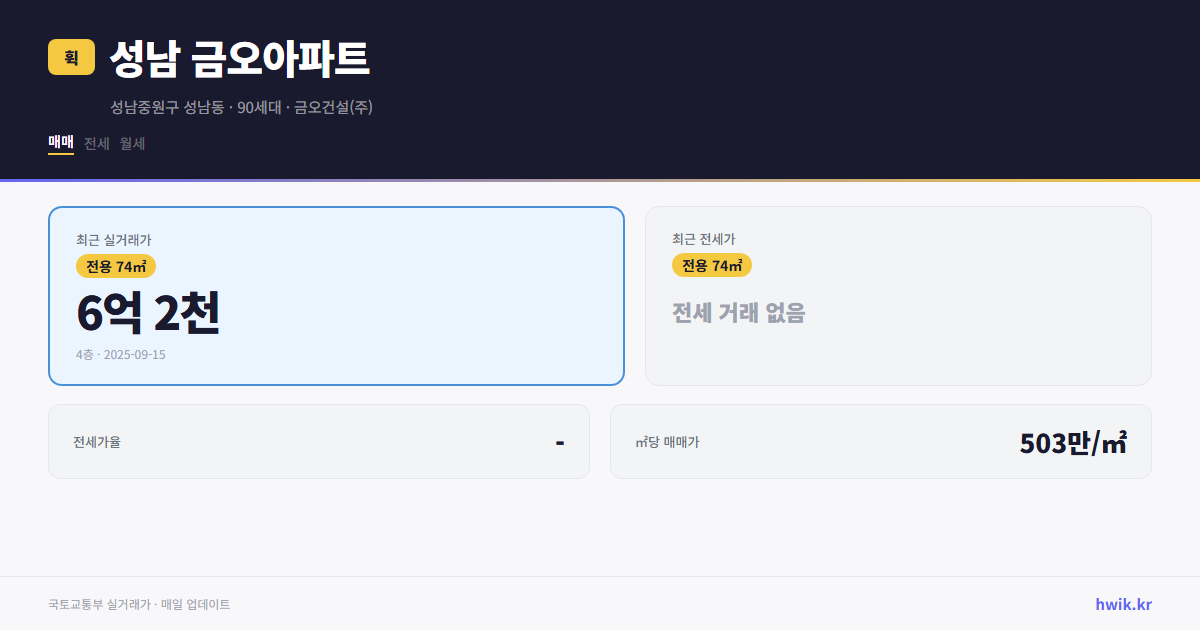Click the 전용 74㎡ badge on jeonse card

(712, 265)
